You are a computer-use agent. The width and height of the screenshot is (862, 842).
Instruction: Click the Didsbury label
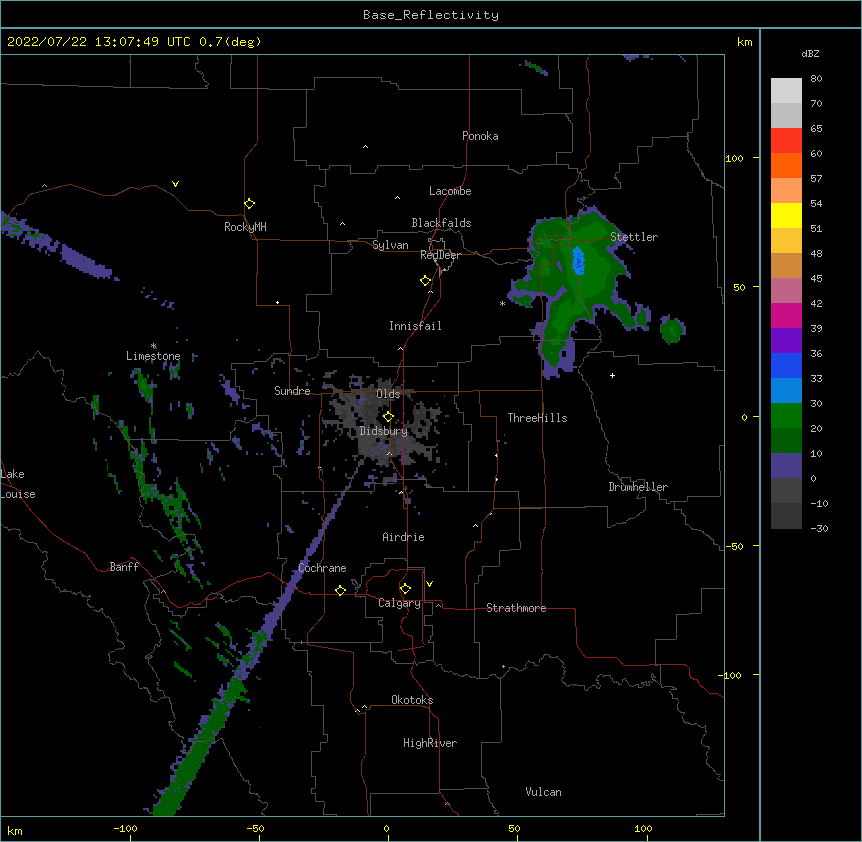pyautogui.click(x=384, y=431)
